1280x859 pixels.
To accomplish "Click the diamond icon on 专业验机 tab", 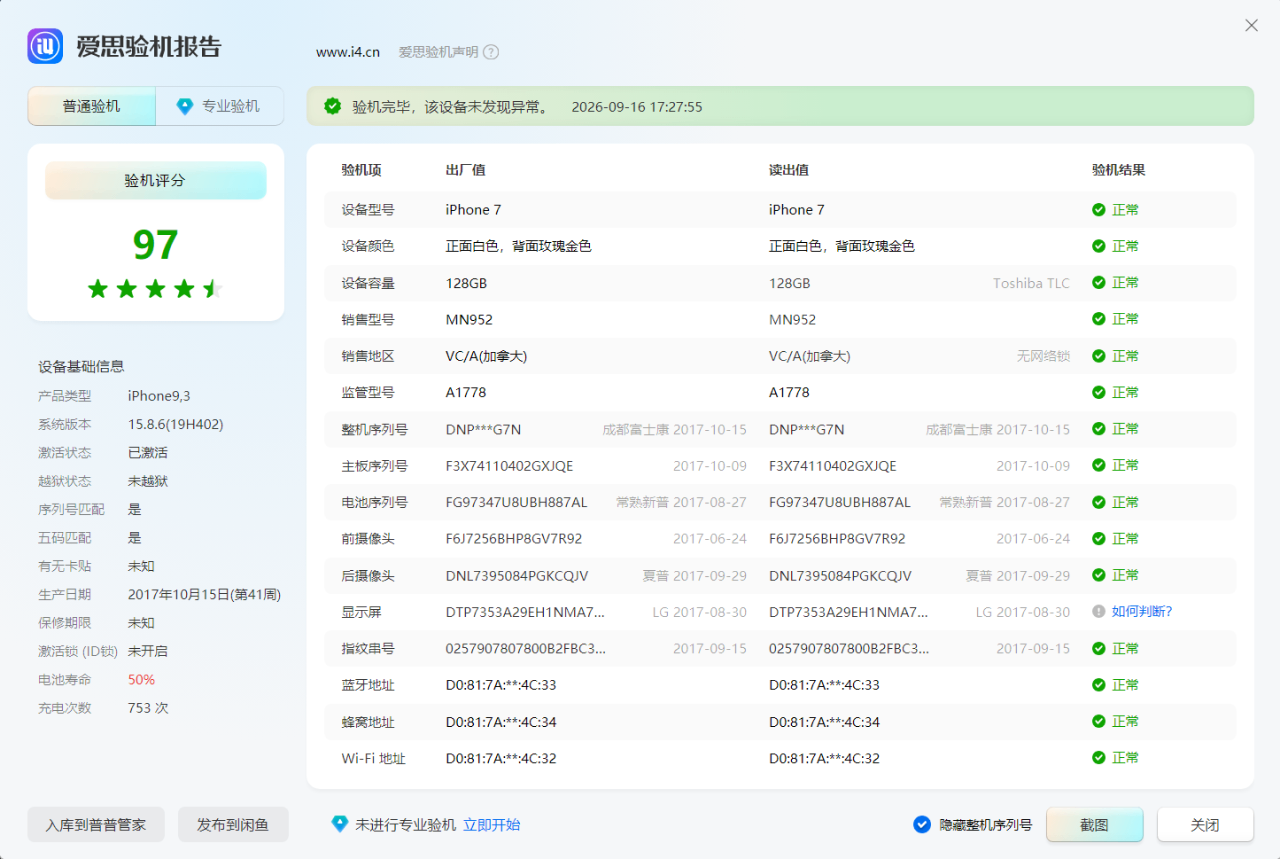I will (185, 106).
